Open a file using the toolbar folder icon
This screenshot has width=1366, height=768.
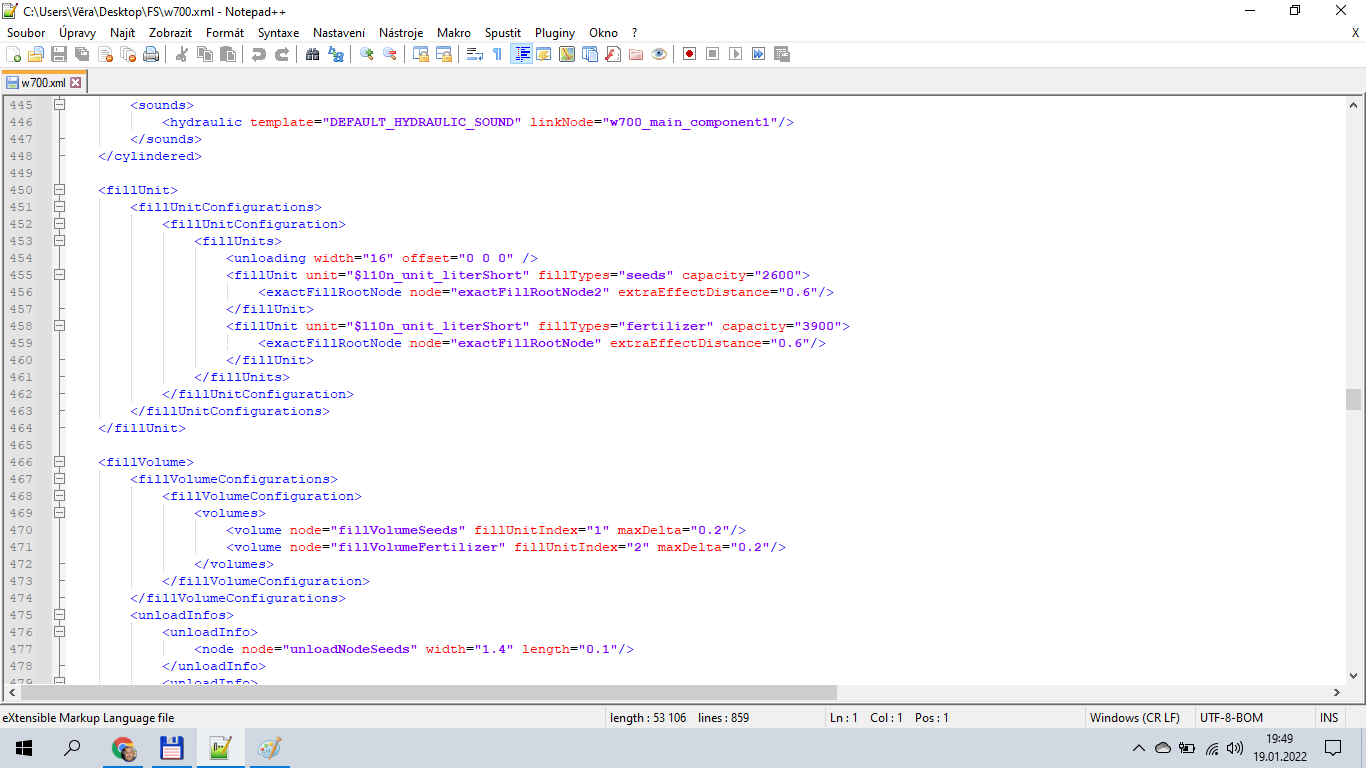click(36, 54)
